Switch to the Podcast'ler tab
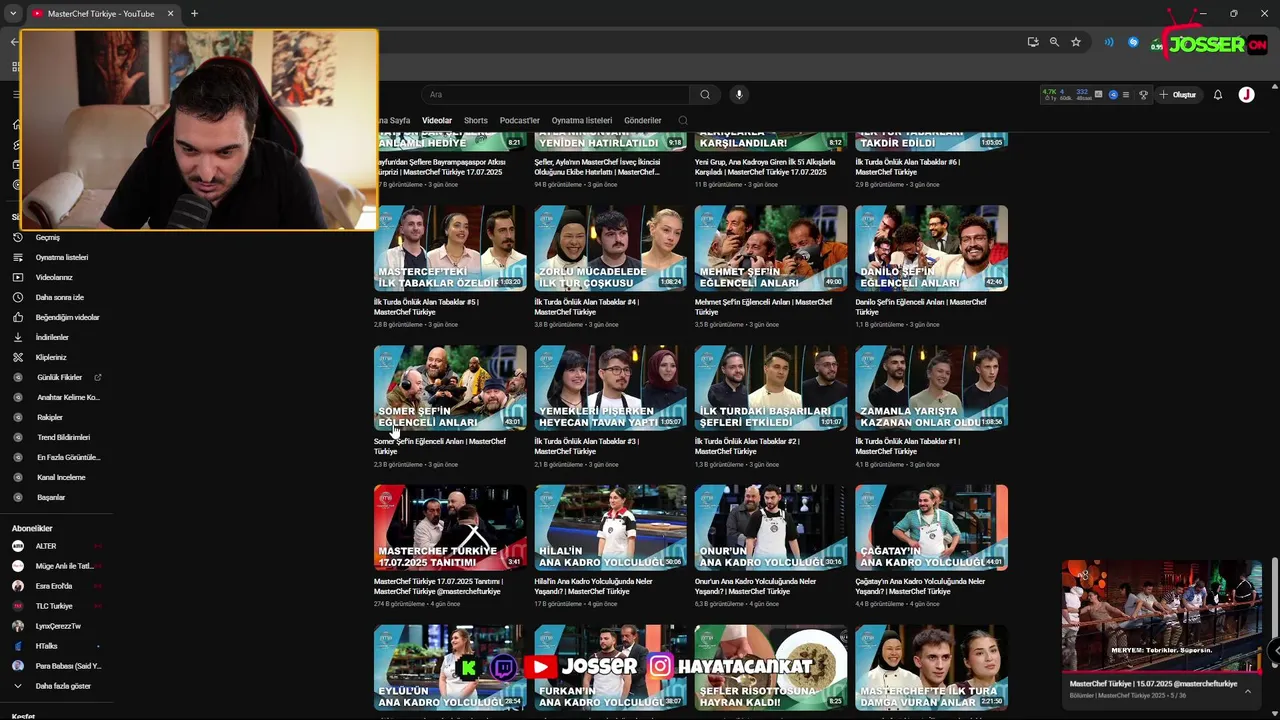The image size is (1280, 720). click(520, 120)
